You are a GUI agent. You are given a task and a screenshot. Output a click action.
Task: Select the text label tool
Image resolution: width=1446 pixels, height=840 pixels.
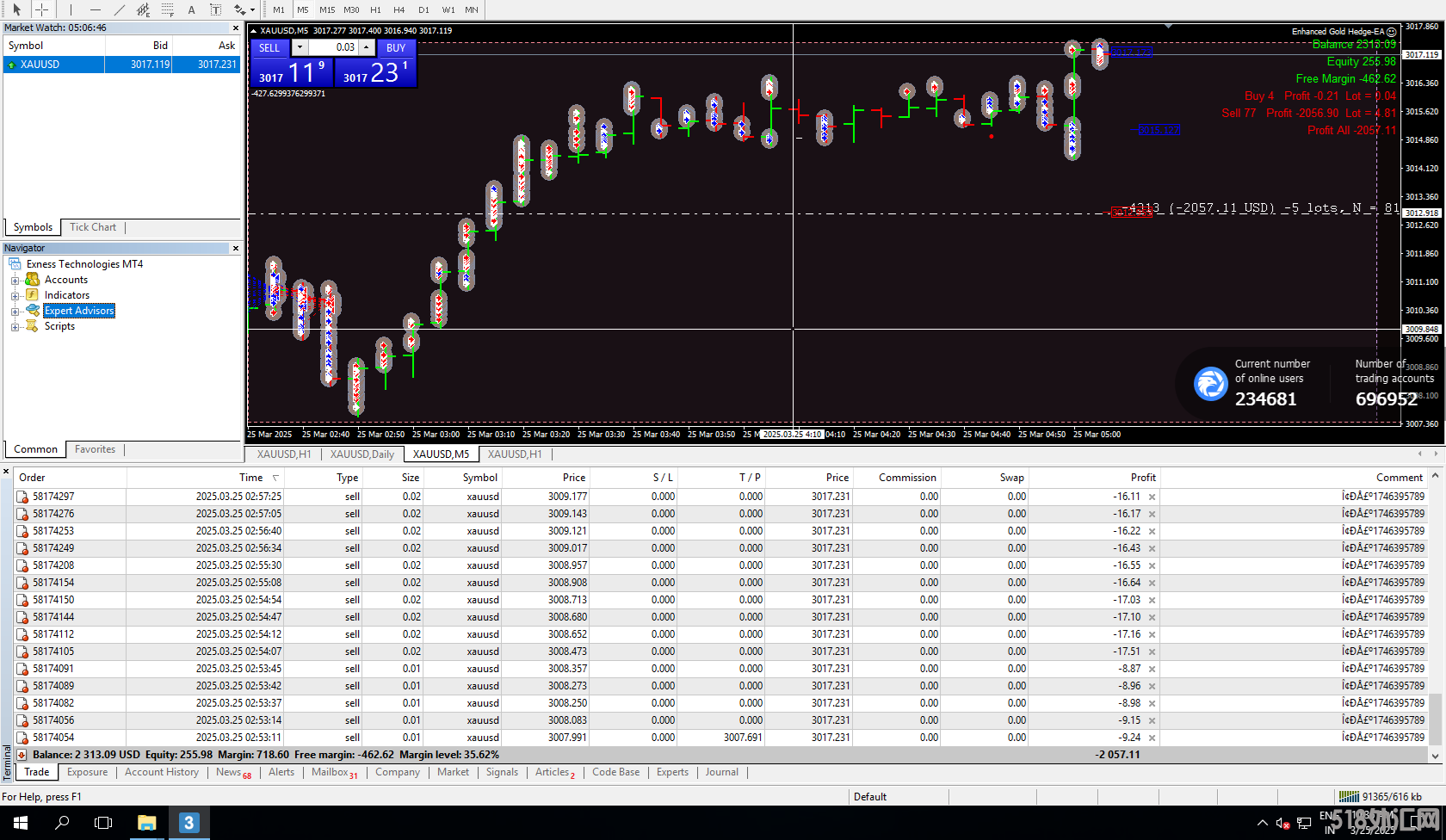[x=215, y=9]
